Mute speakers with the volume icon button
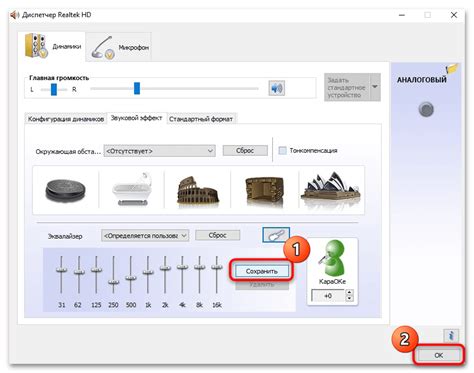The width and height of the screenshot is (474, 373). tap(276, 88)
